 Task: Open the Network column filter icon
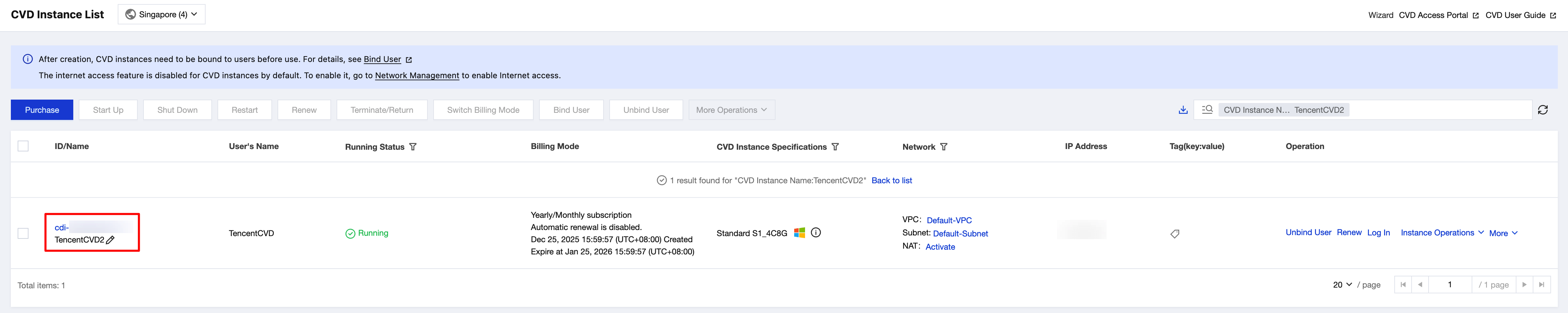943,147
